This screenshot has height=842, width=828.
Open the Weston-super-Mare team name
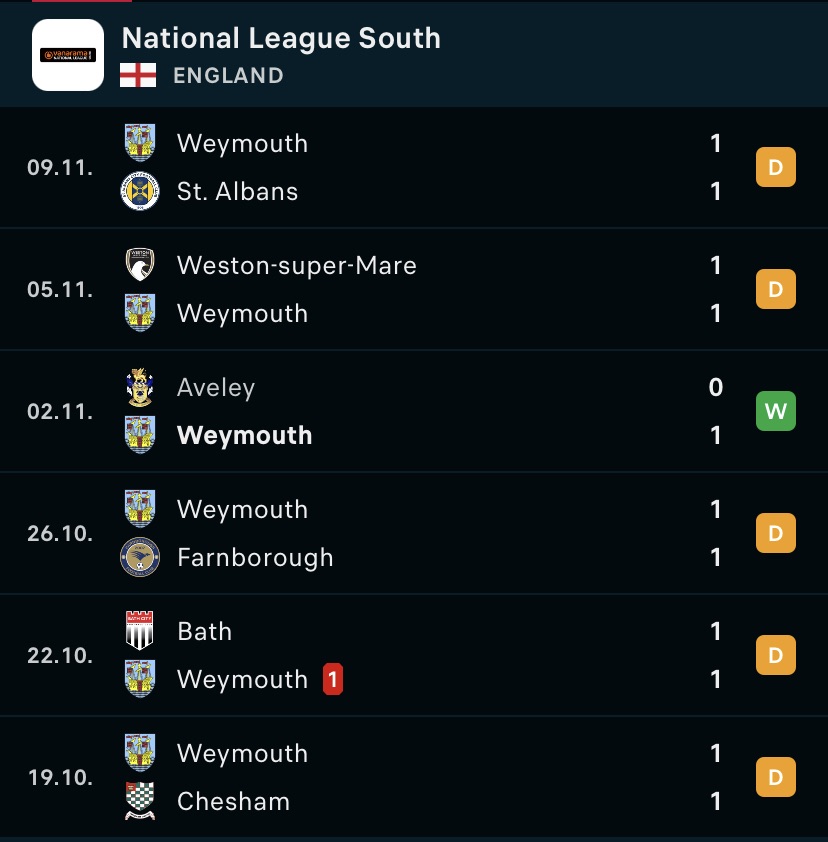(x=297, y=265)
